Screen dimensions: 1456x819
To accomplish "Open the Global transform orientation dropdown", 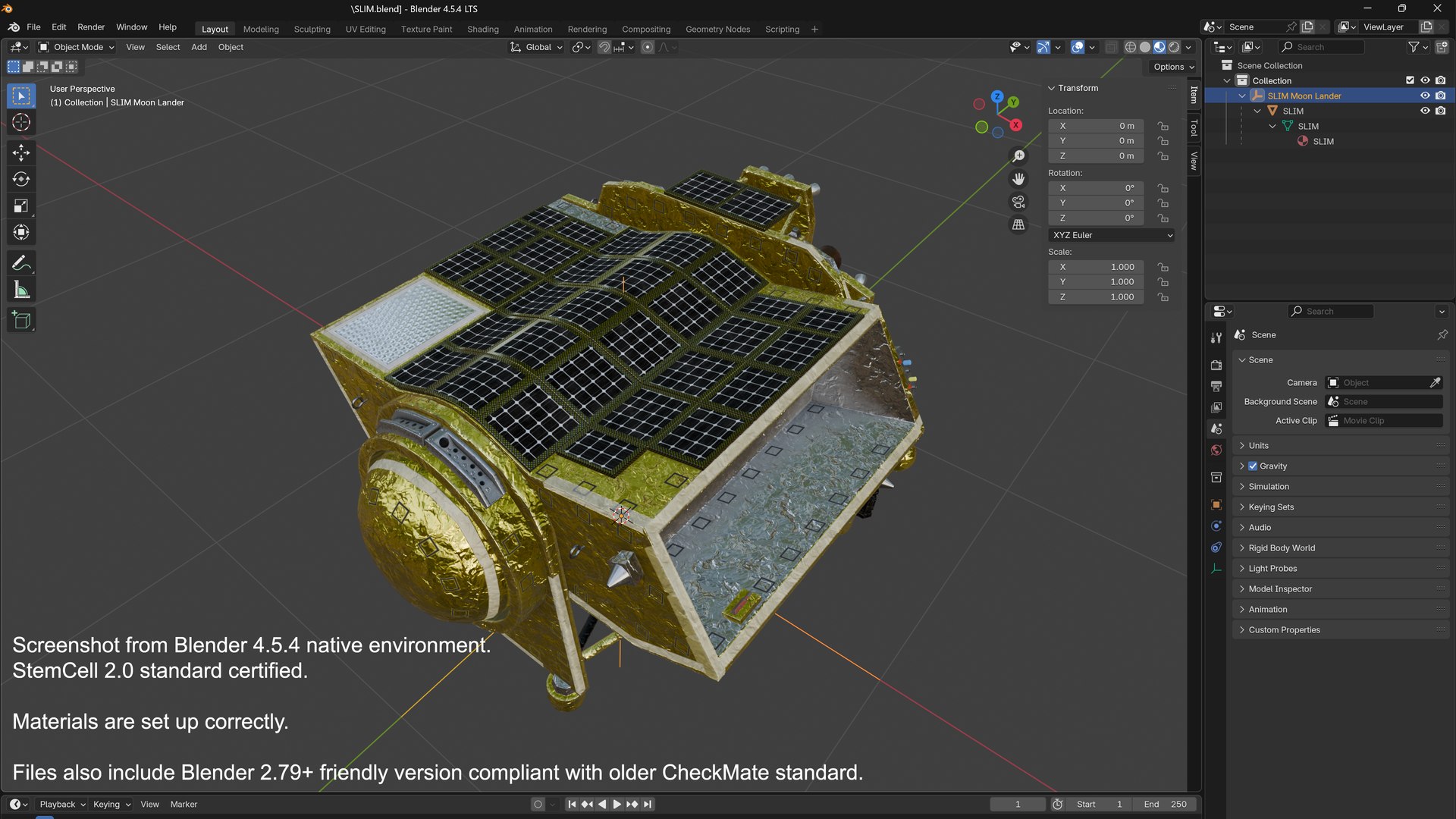I will [x=537, y=47].
